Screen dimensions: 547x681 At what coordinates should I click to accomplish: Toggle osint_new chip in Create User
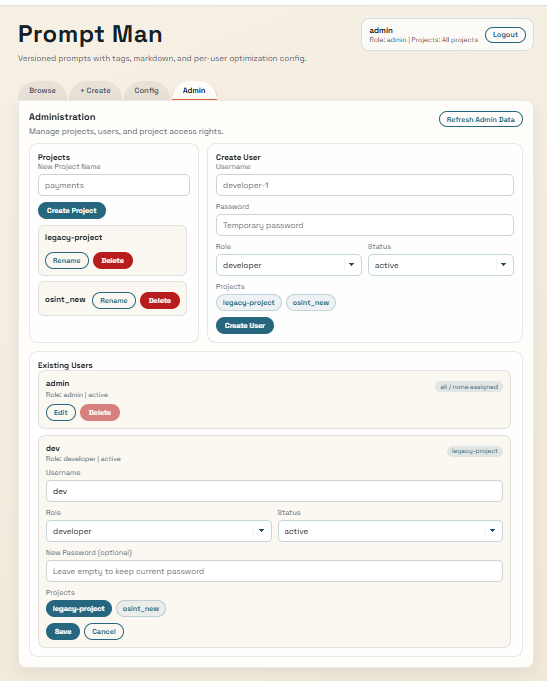(x=311, y=303)
